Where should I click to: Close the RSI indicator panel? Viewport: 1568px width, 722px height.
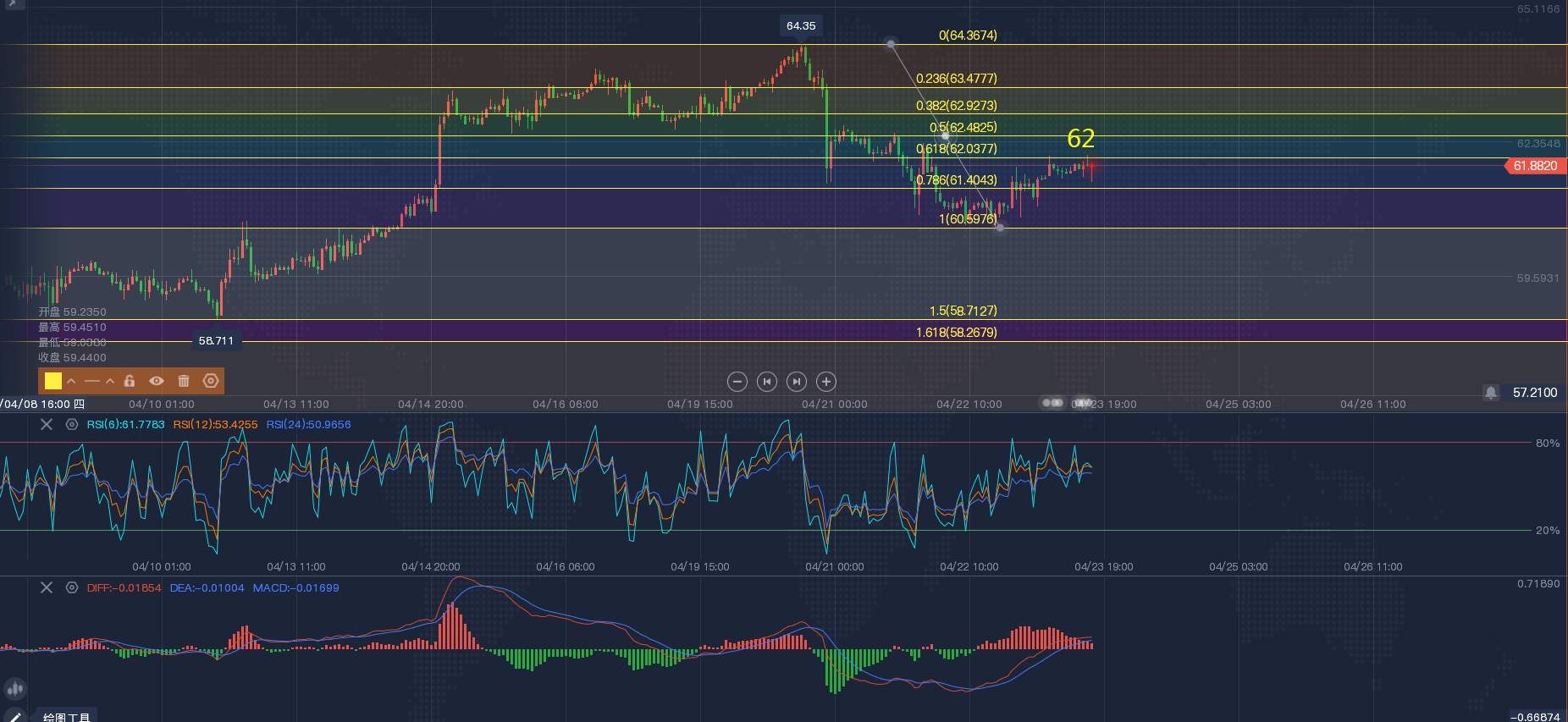[47, 424]
